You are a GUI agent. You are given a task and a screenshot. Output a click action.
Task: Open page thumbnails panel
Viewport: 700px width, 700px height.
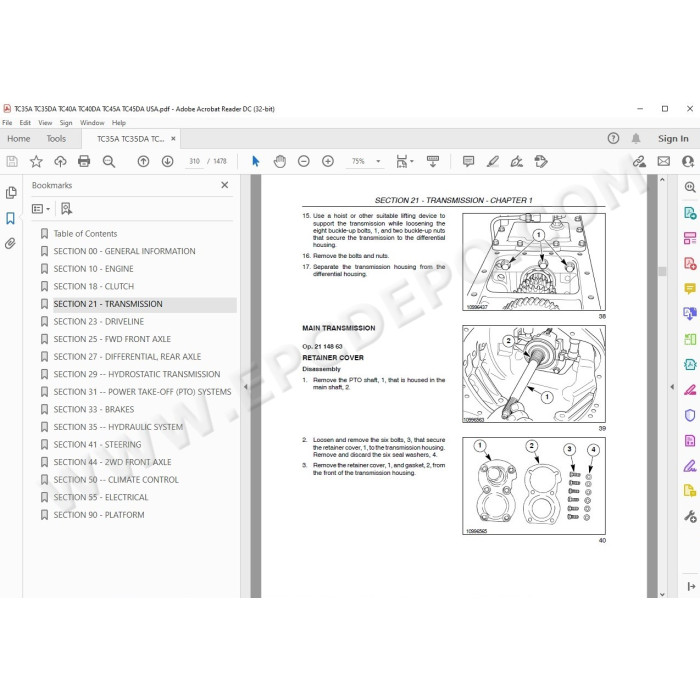point(11,192)
